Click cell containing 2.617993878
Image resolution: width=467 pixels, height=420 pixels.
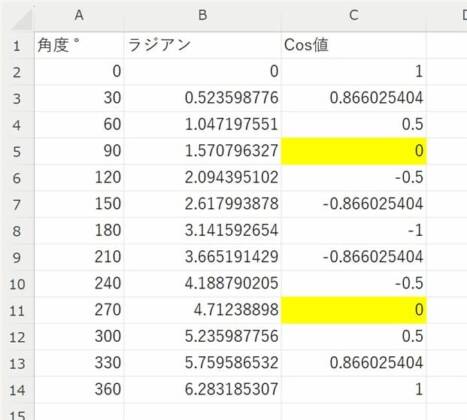[202, 204]
